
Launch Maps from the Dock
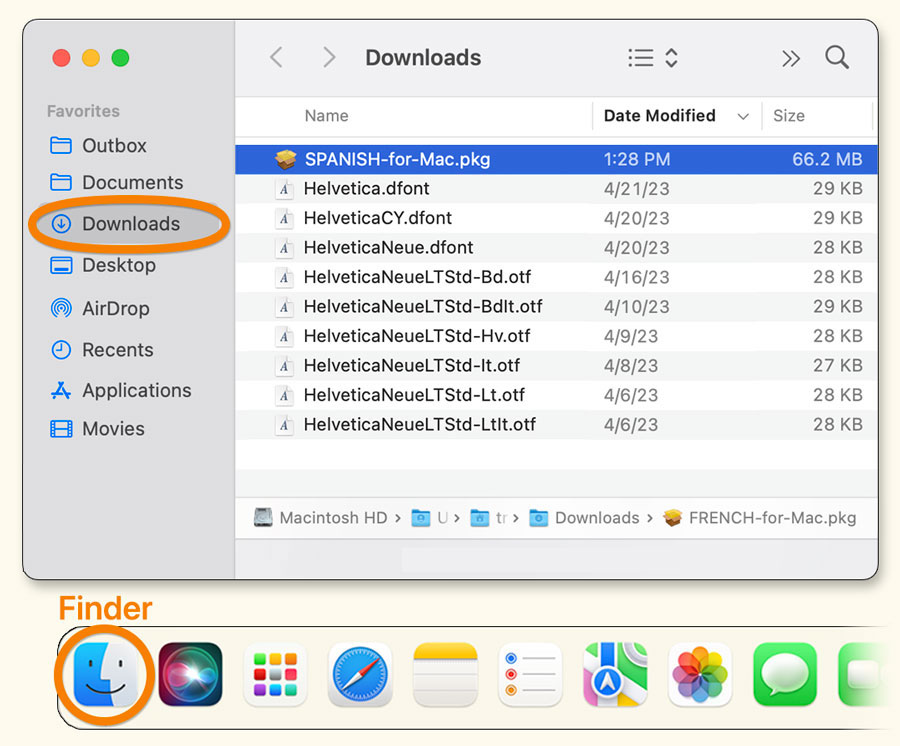(615, 675)
